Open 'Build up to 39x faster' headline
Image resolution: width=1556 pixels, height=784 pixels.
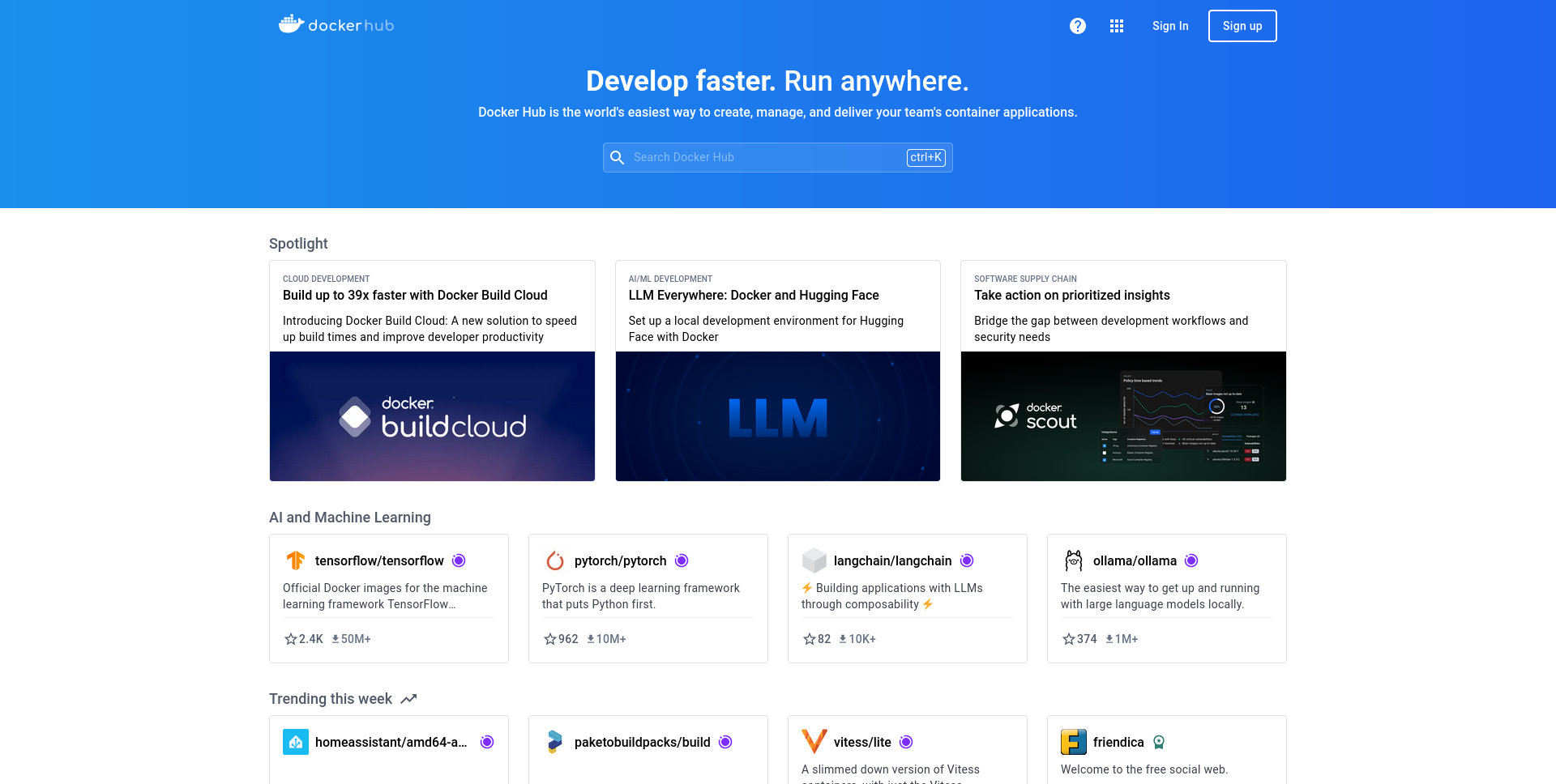point(415,296)
